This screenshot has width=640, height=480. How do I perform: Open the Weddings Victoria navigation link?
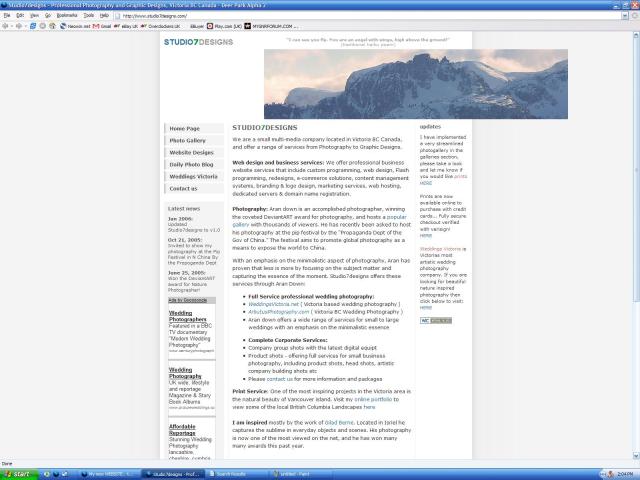point(193,177)
